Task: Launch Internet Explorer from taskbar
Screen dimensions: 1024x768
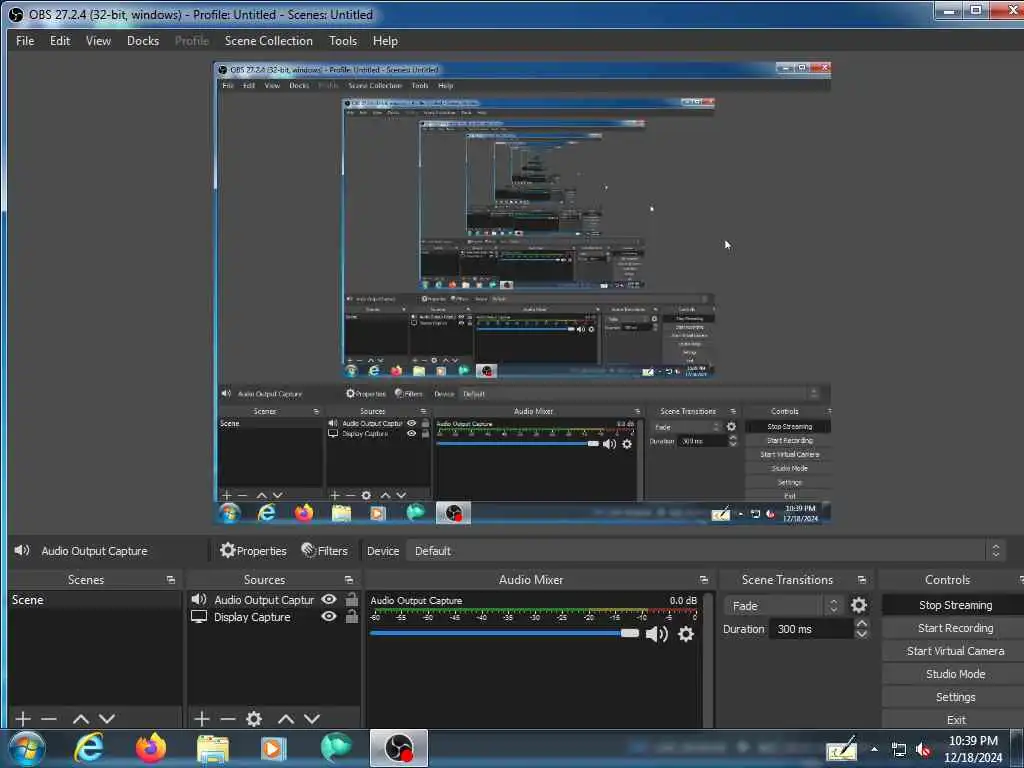Action: coord(89,748)
